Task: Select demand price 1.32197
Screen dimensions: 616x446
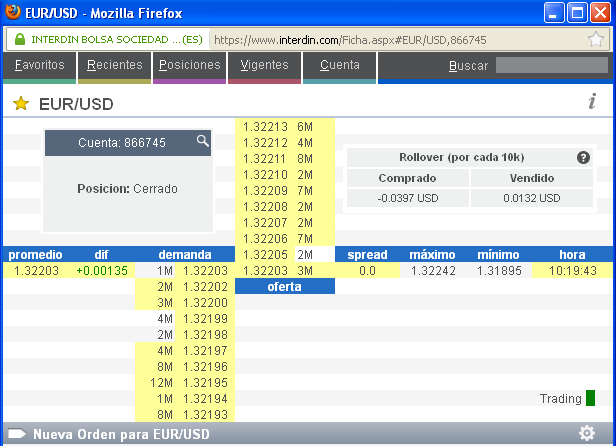Action: tap(205, 351)
